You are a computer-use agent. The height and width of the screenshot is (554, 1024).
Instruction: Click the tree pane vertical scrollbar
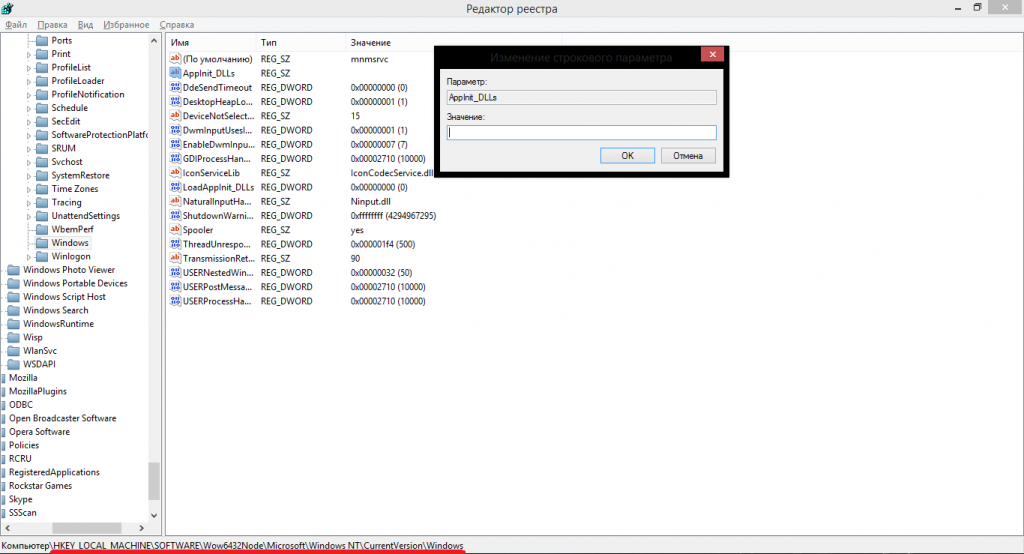(154, 300)
